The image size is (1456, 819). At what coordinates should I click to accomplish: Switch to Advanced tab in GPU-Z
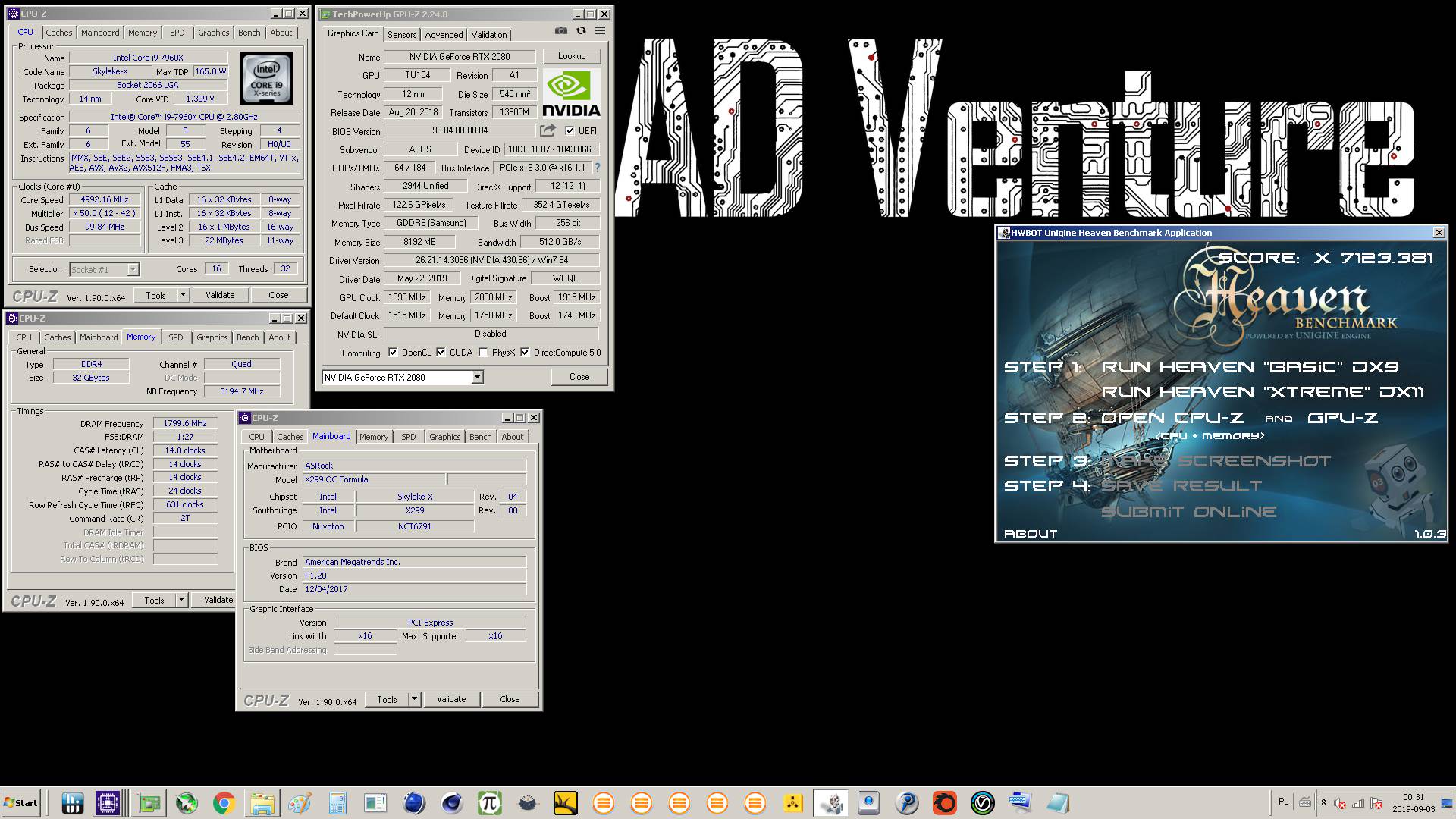[444, 34]
